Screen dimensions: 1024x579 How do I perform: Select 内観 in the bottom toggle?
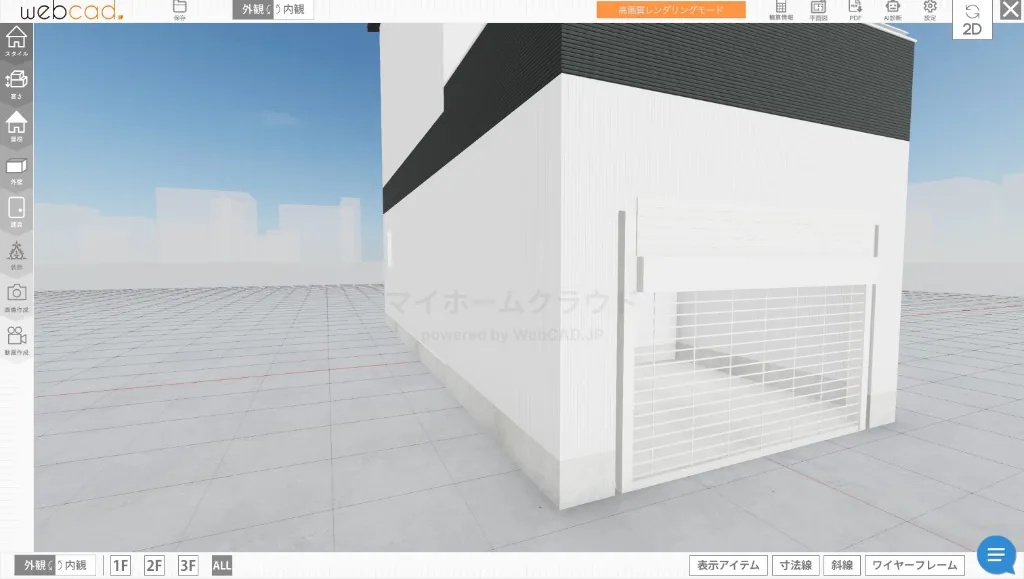(76, 565)
